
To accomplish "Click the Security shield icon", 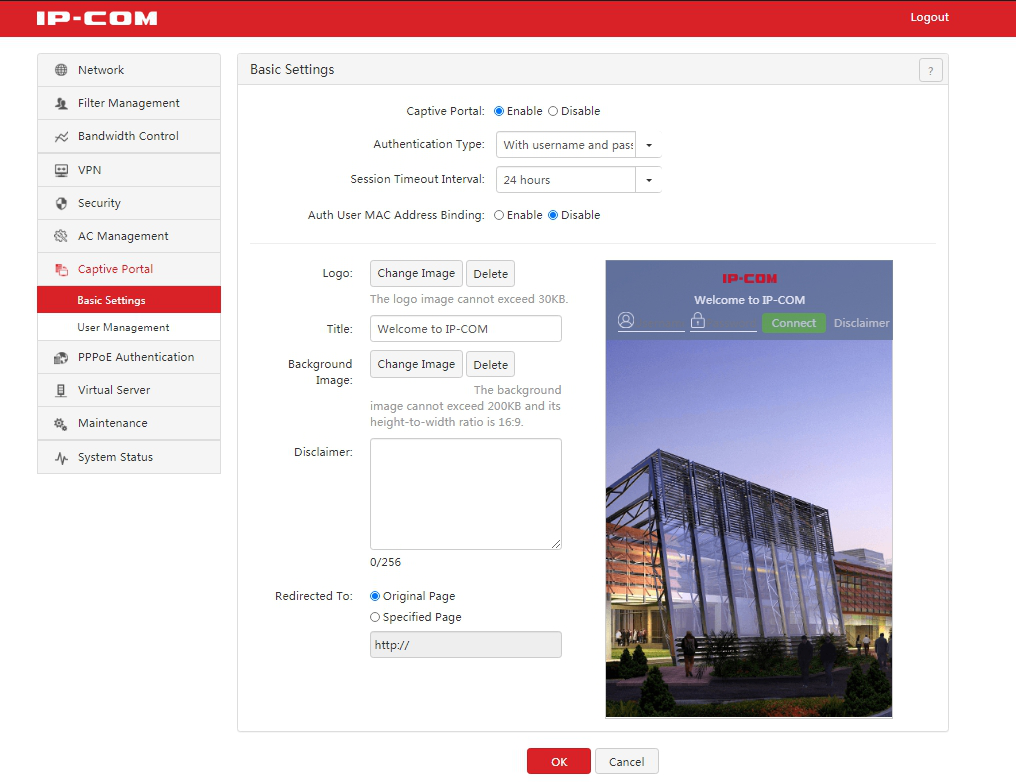I will point(61,203).
